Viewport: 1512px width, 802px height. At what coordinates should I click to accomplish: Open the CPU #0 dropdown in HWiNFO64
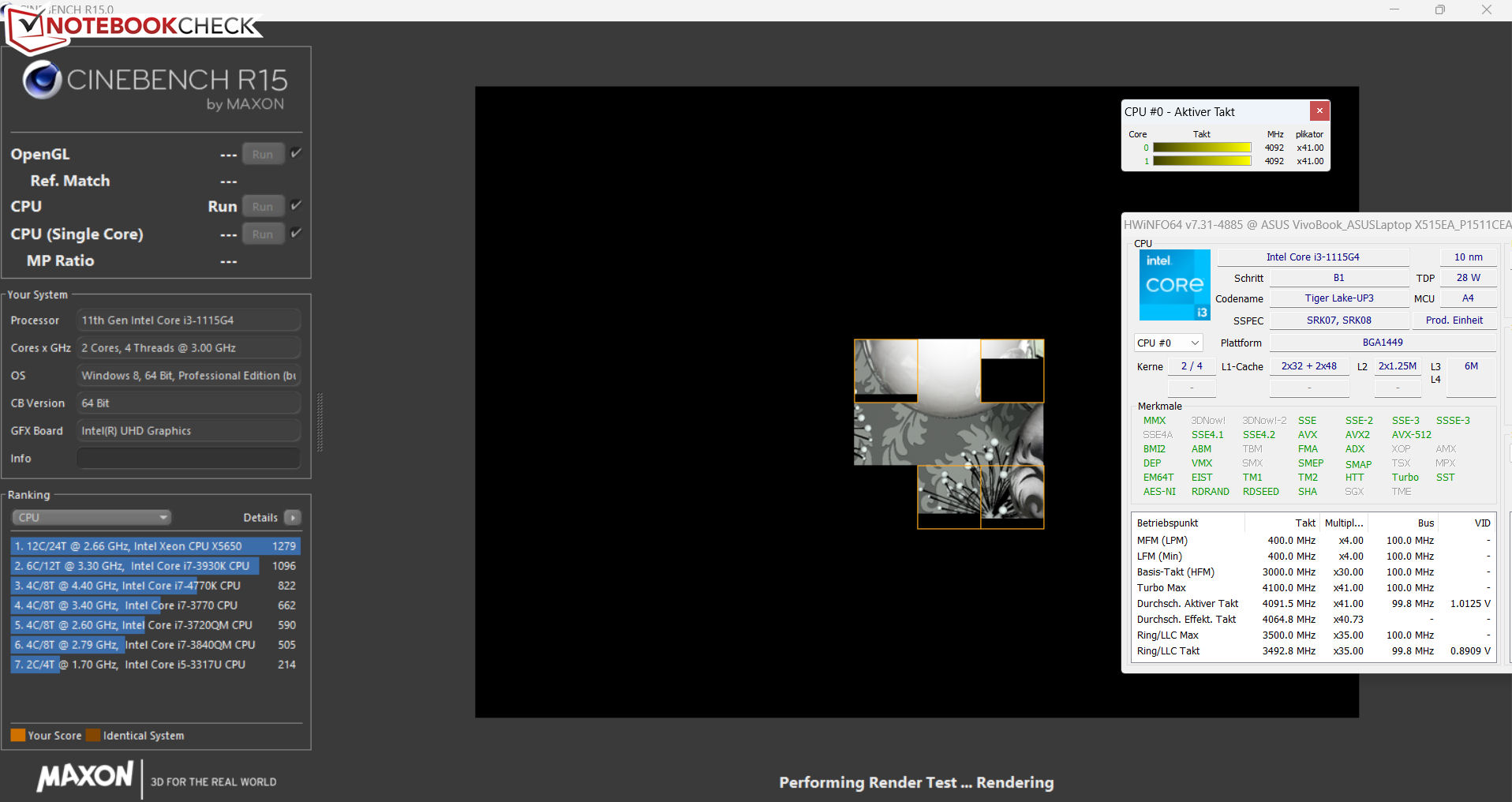[1169, 343]
